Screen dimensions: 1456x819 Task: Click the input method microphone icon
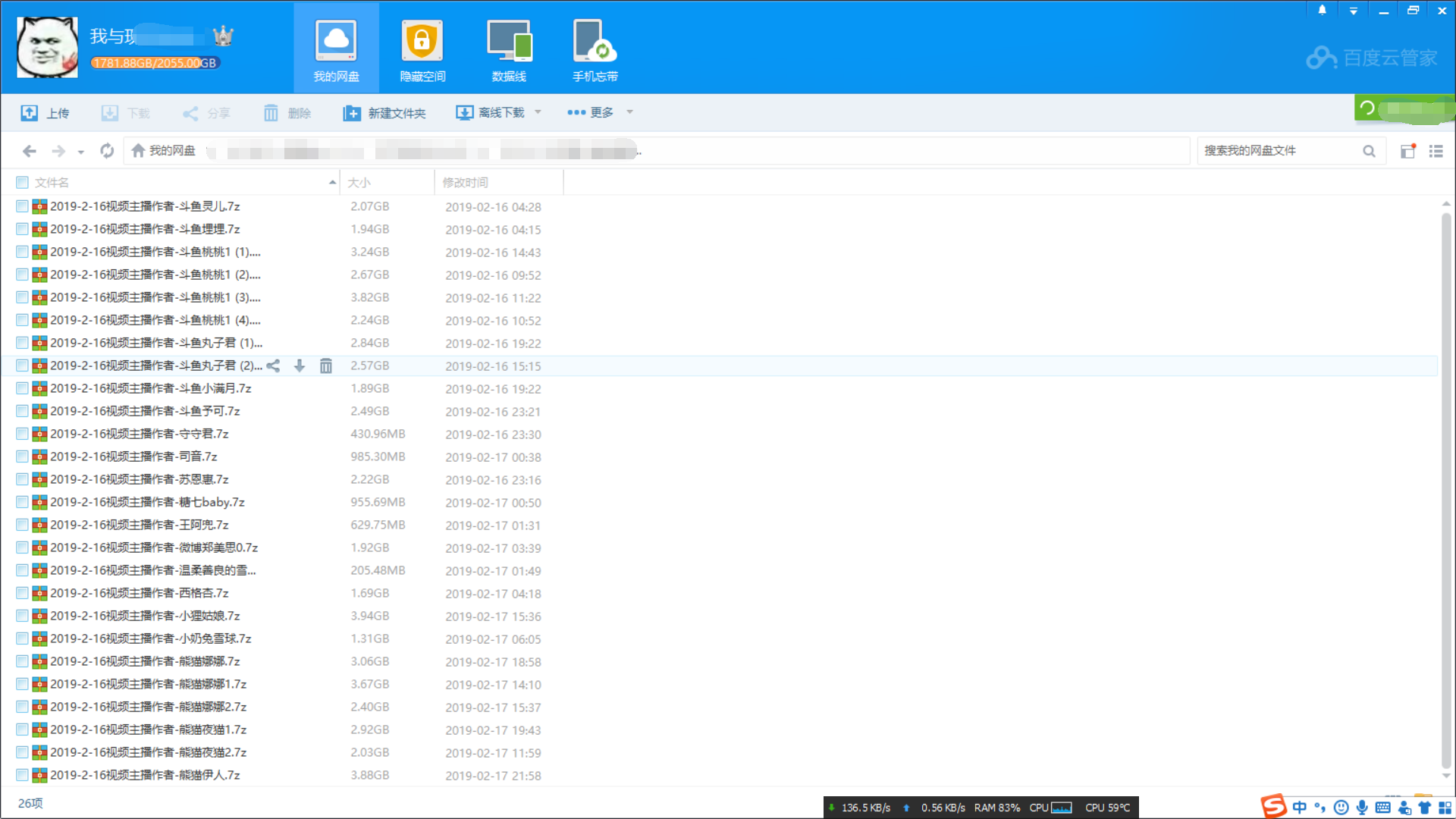[1362, 808]
